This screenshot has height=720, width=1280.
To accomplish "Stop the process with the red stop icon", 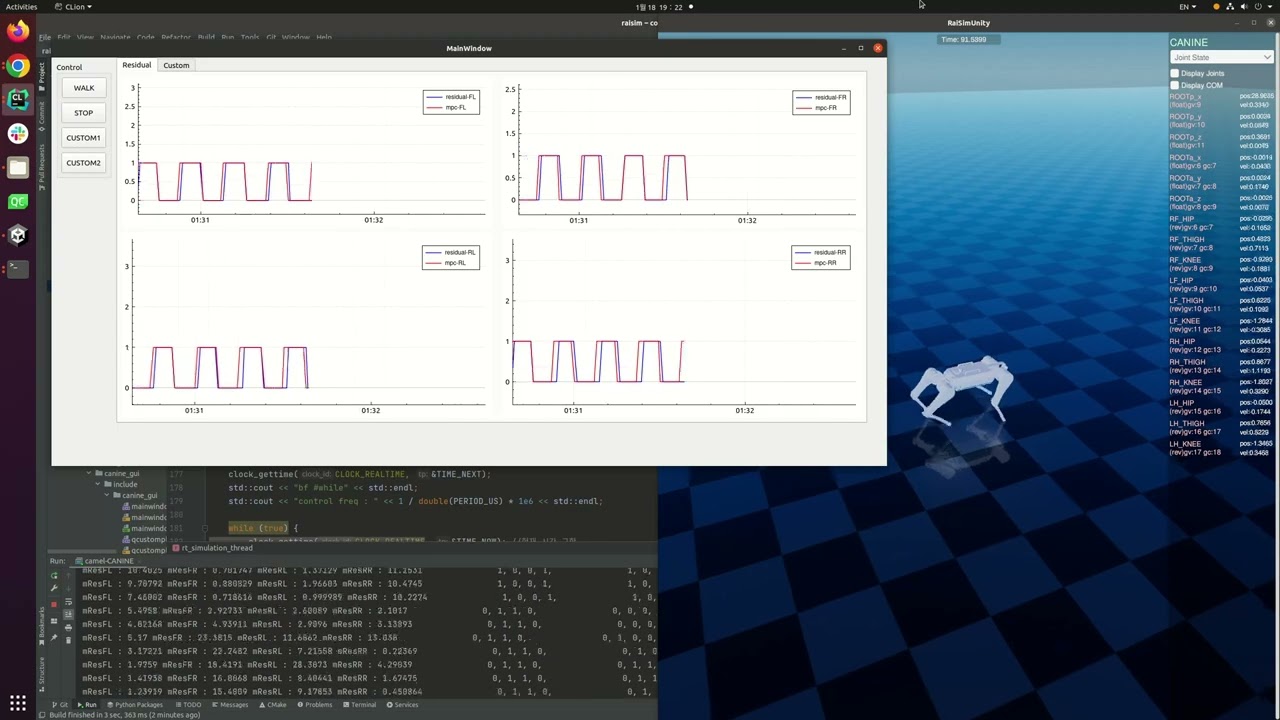I will pos(54,604).
